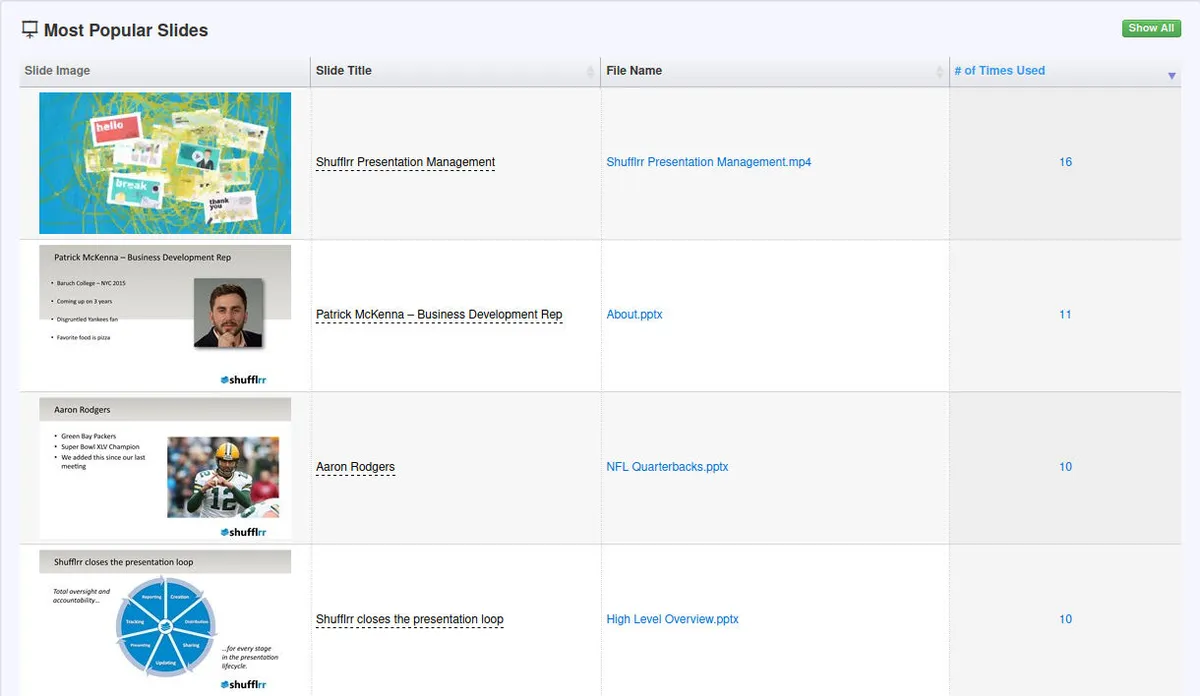Screen dimensions: 1200x696
Task: Click the Slide Image column header
Action: 165,71
